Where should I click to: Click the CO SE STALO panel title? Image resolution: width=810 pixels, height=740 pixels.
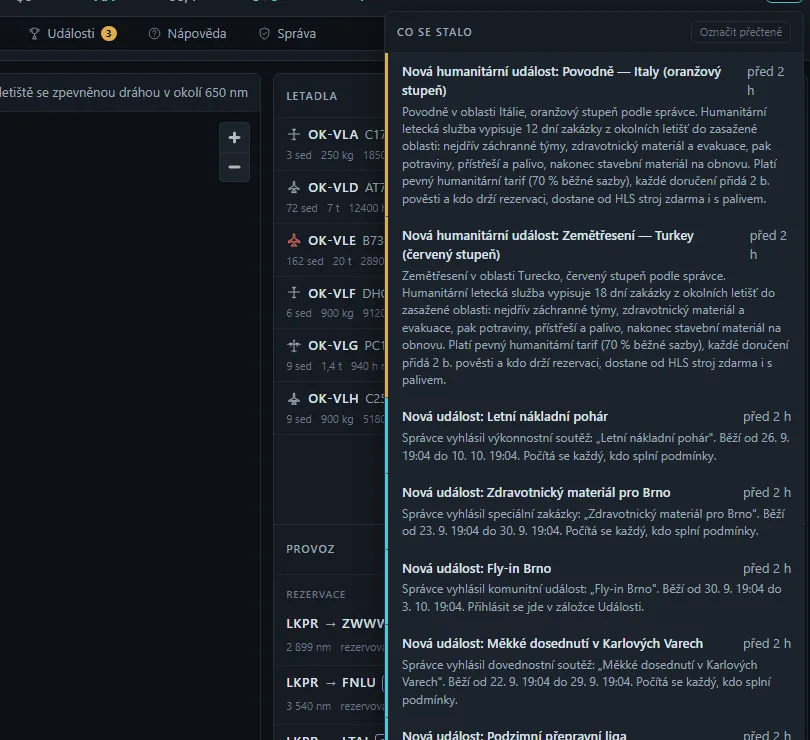click(434, 32)
